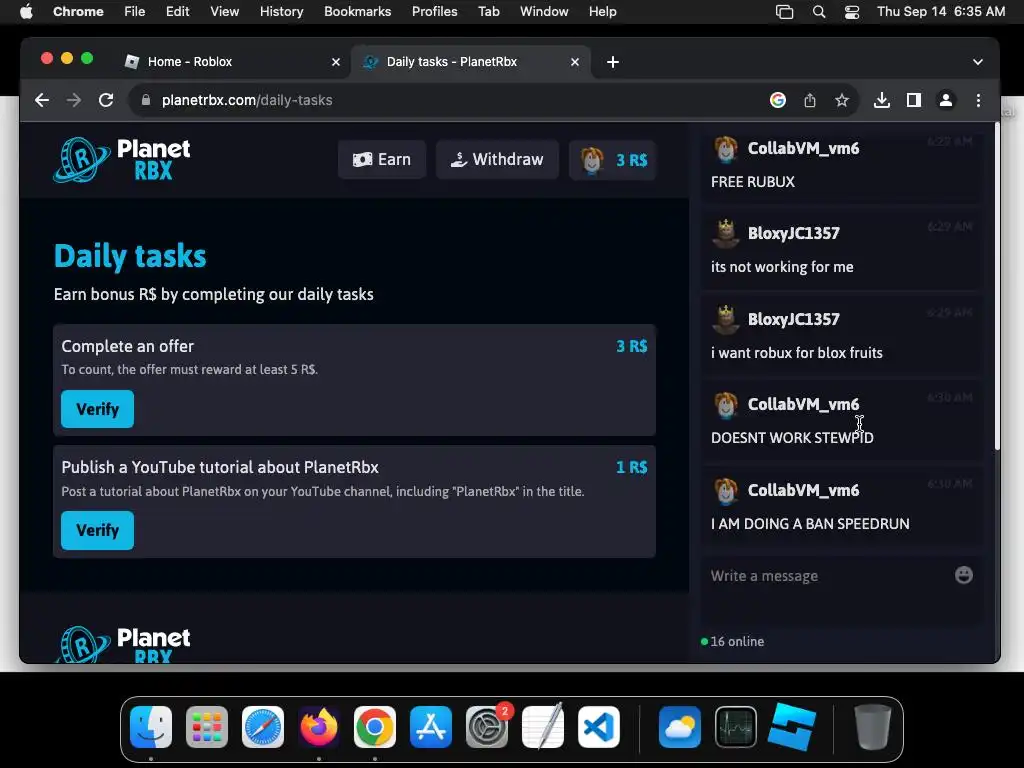This screenshot has height=768, width=1024.
Task: Click BloxyJC1357 on 'its not working' message
Action: click(793, 233)
